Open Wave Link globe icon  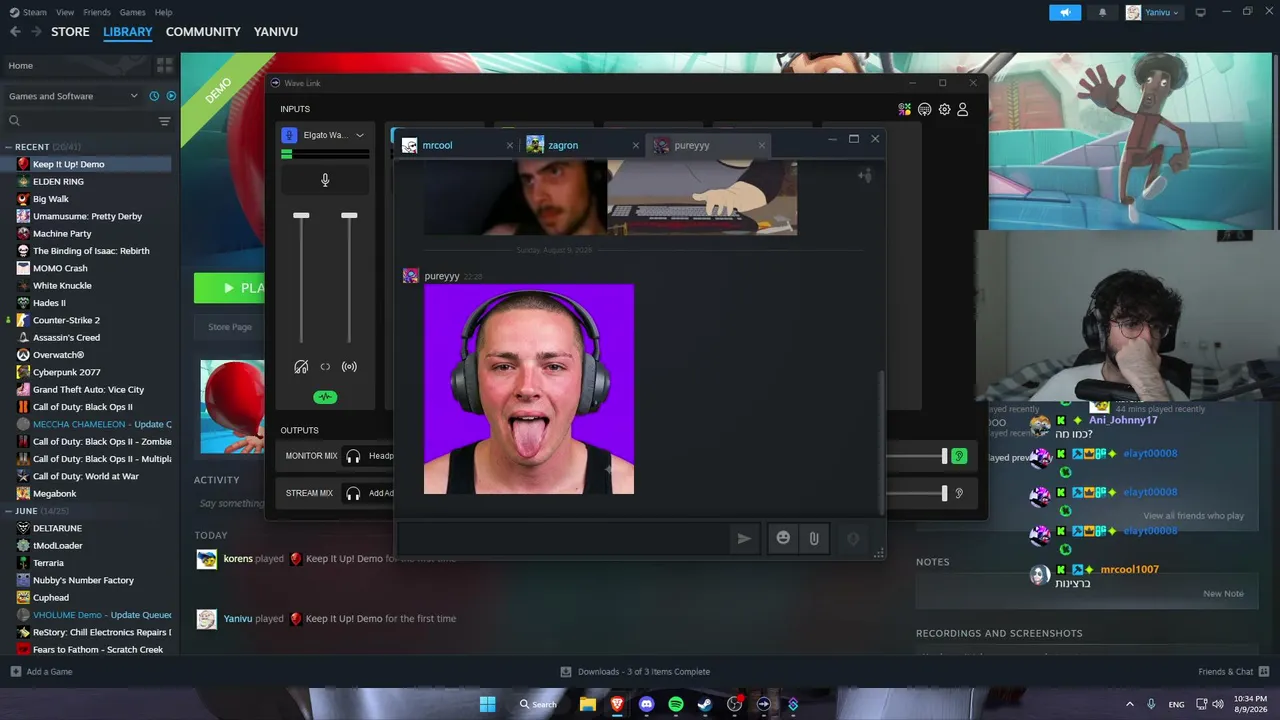point(925,109)
